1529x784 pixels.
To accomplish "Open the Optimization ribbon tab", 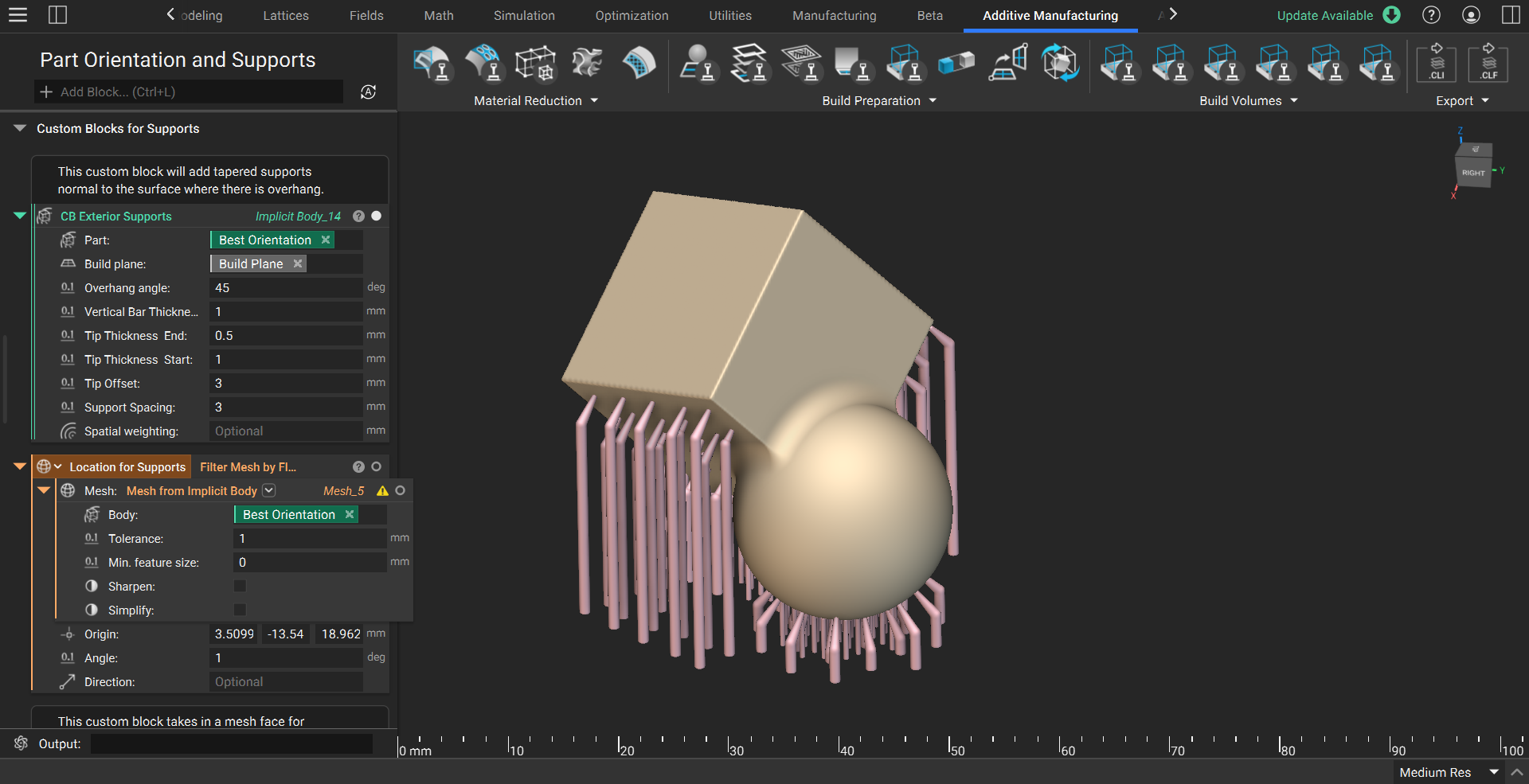I will [x=632, y=15].
